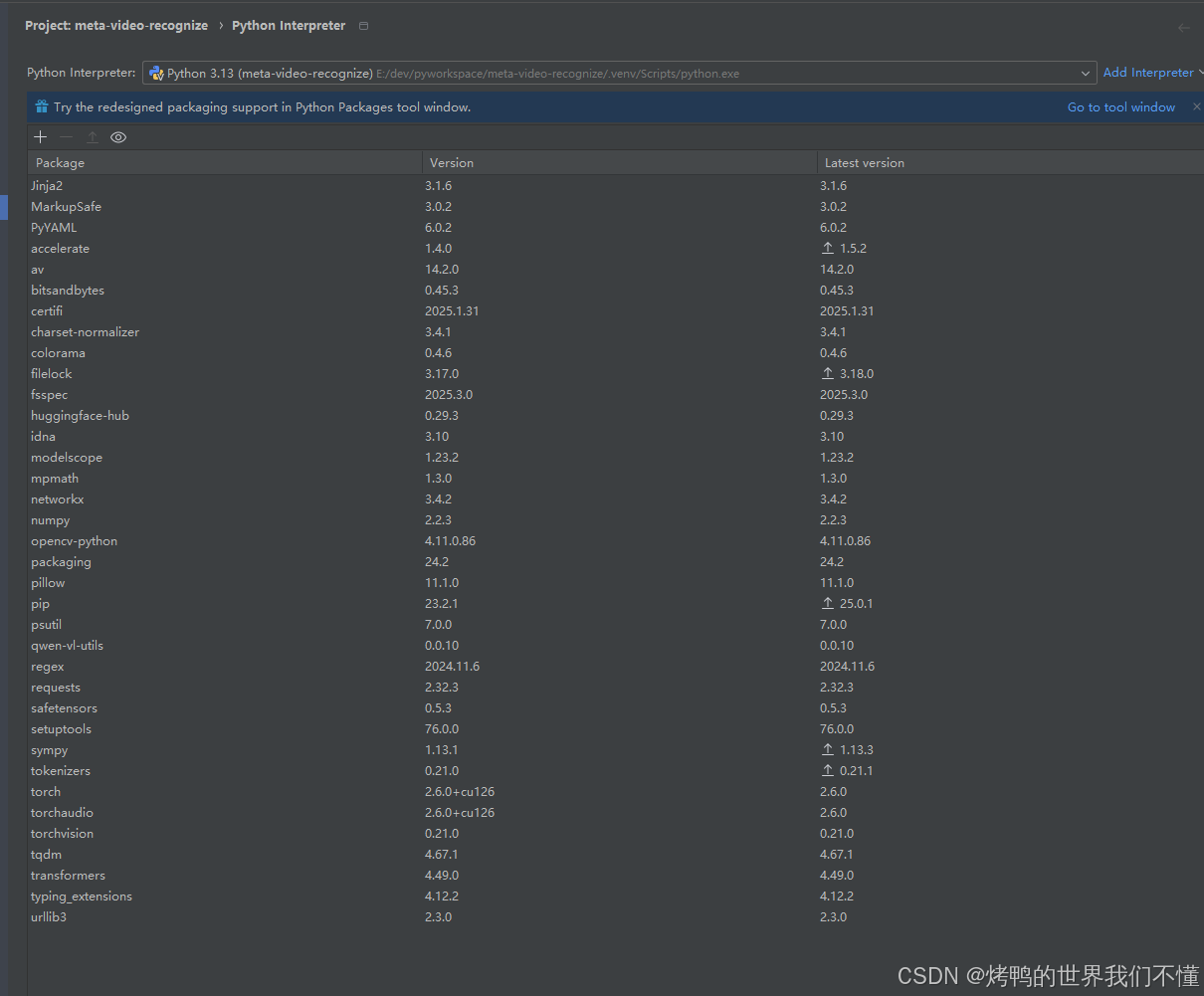Toggle the eye icon for early releases
Viewport: 1204px width, 996px height.
pos(118,137)
